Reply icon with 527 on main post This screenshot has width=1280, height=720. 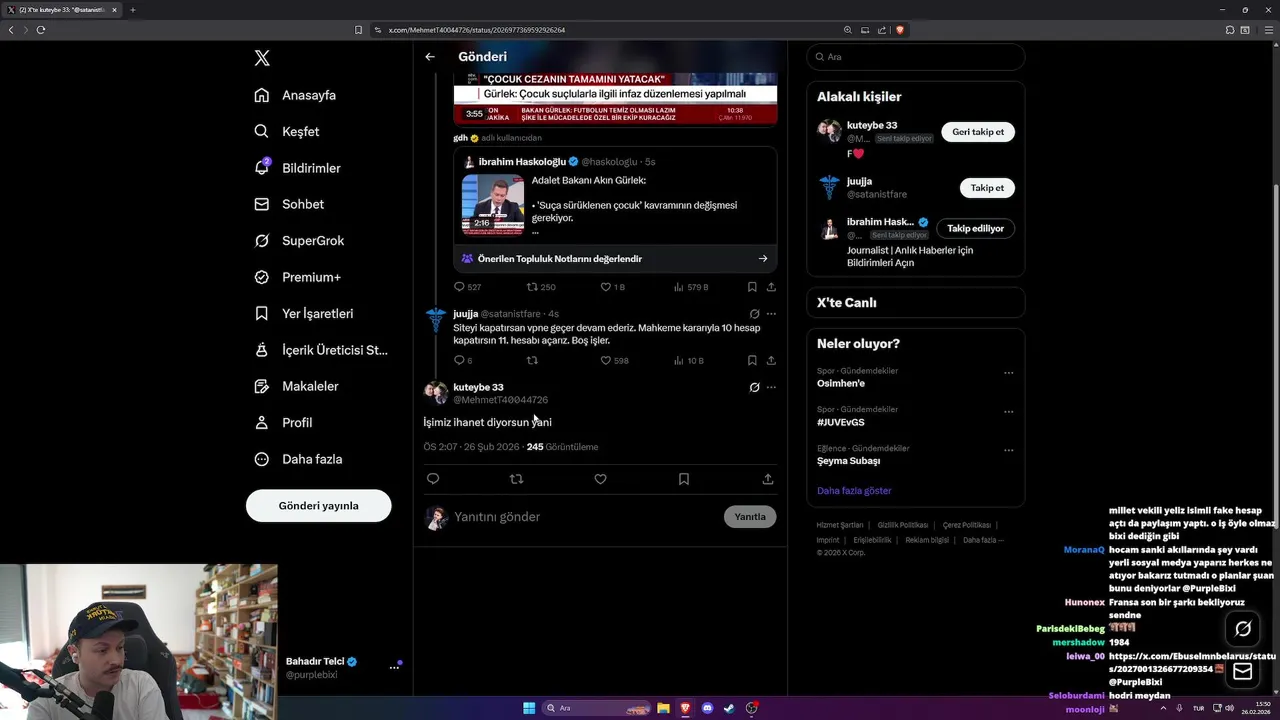(x=460, y=287)
